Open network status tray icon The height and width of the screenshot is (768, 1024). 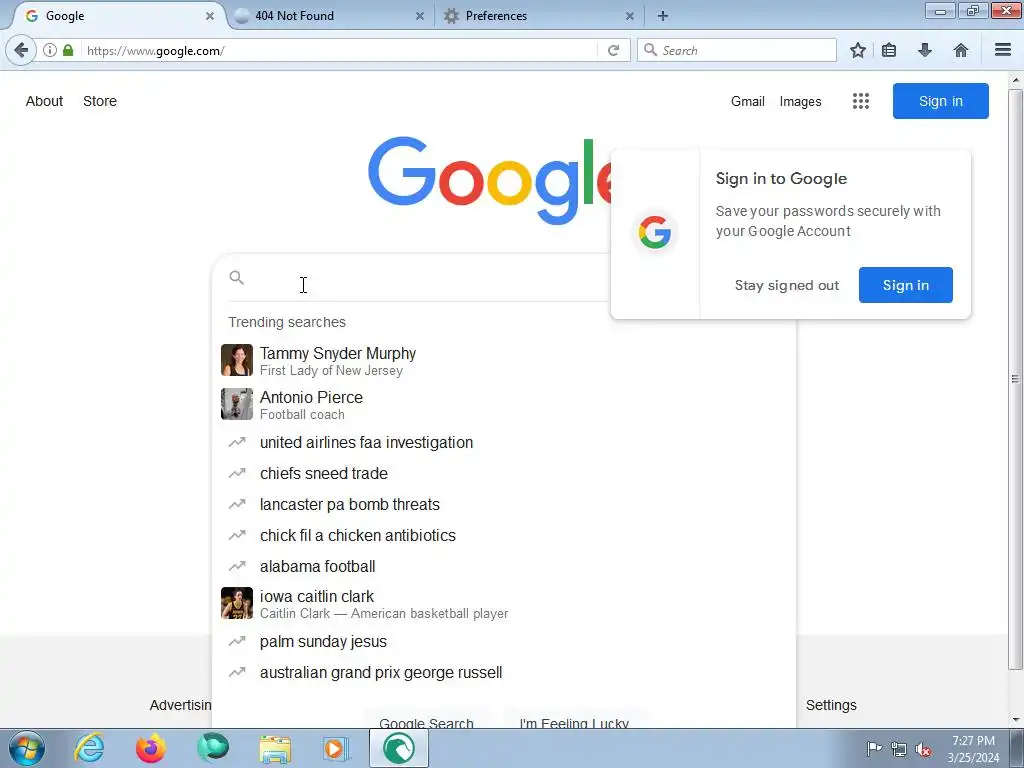tap(899, 748)
